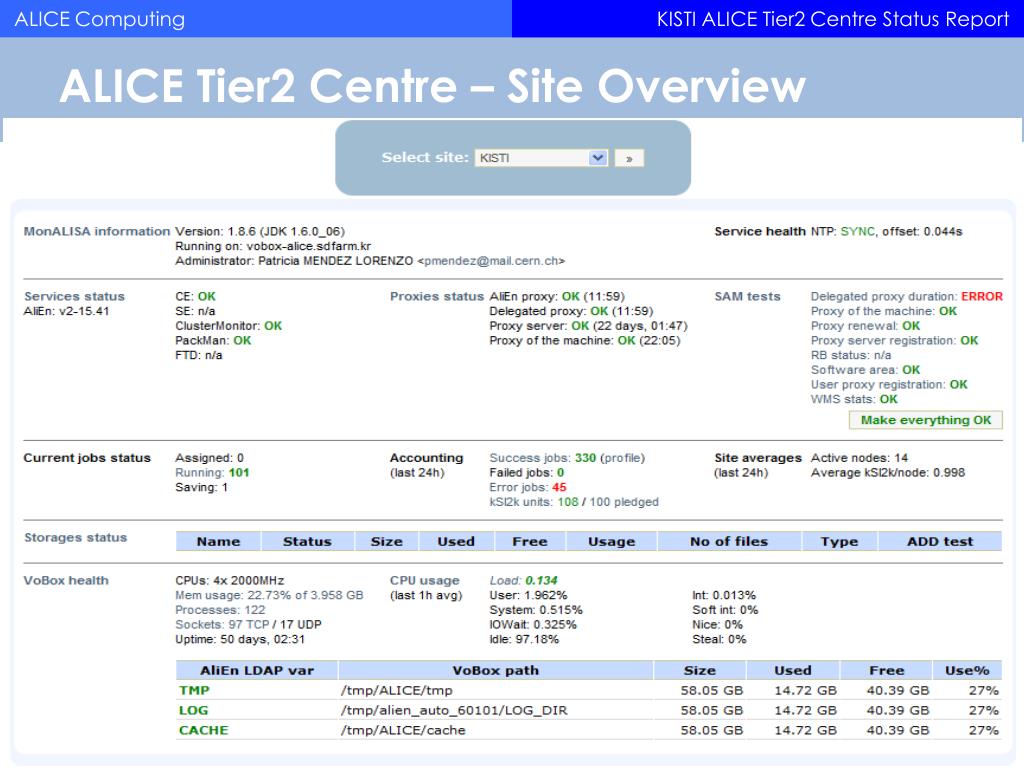This screenshot has width=1024, height=768.
Task: Click the AliEn: v2-15.41 version text
Action: coord(66,312)
